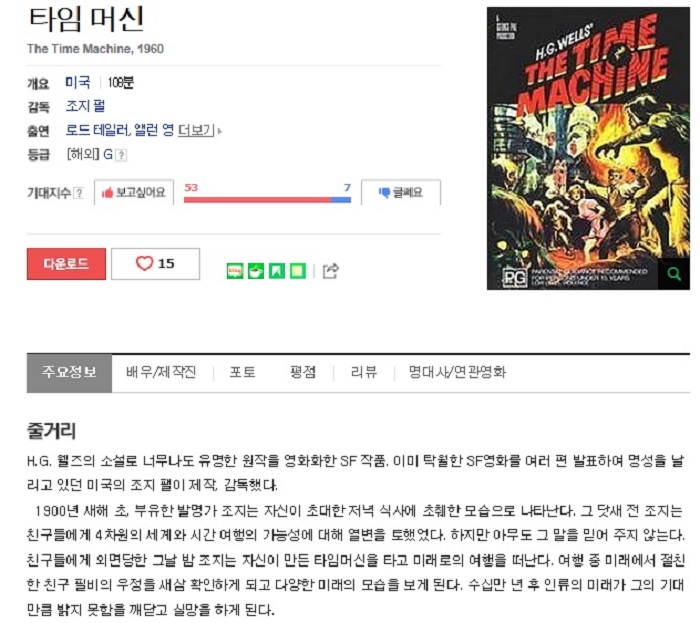Go to 명대사/연관영화 tab
The width and height of the screenshot is (700, 623).
coord(457,372)
